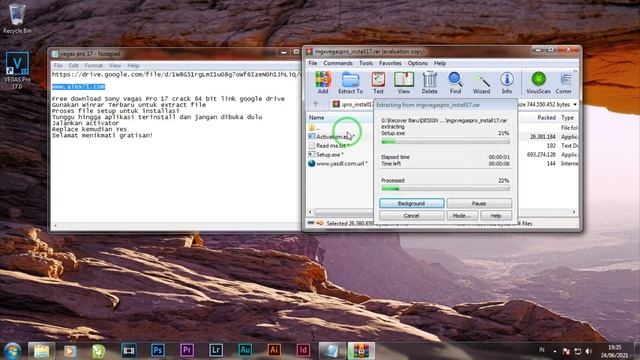Click the Extract To toolbar icon
Viewport: 640px width, 360px height.
tap(350, 83)
